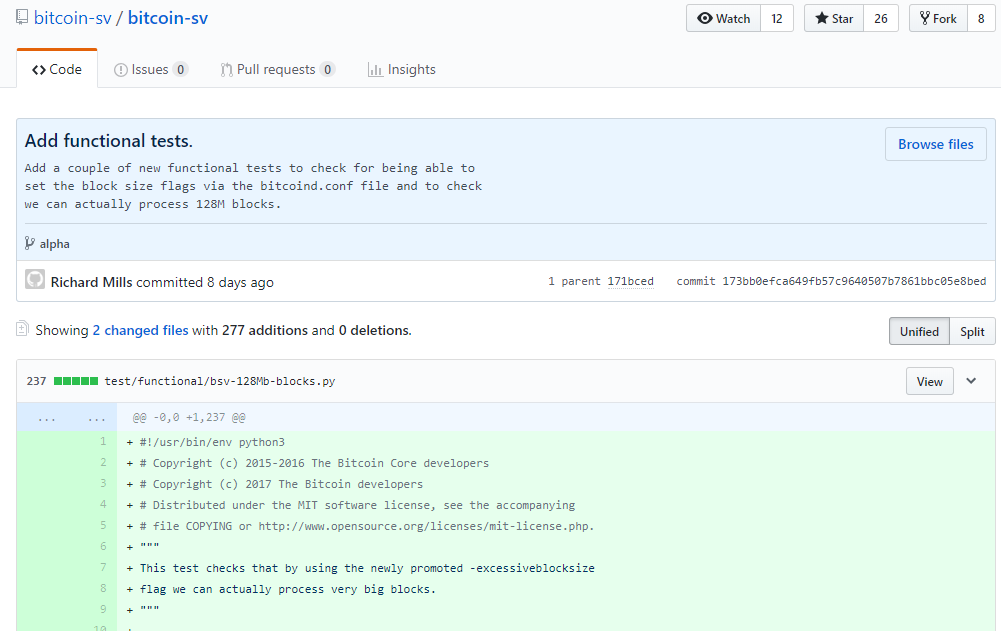The image size is (1001, 631).
Task: Click Richard Mills' avatar image
Action: click(35, 281)
